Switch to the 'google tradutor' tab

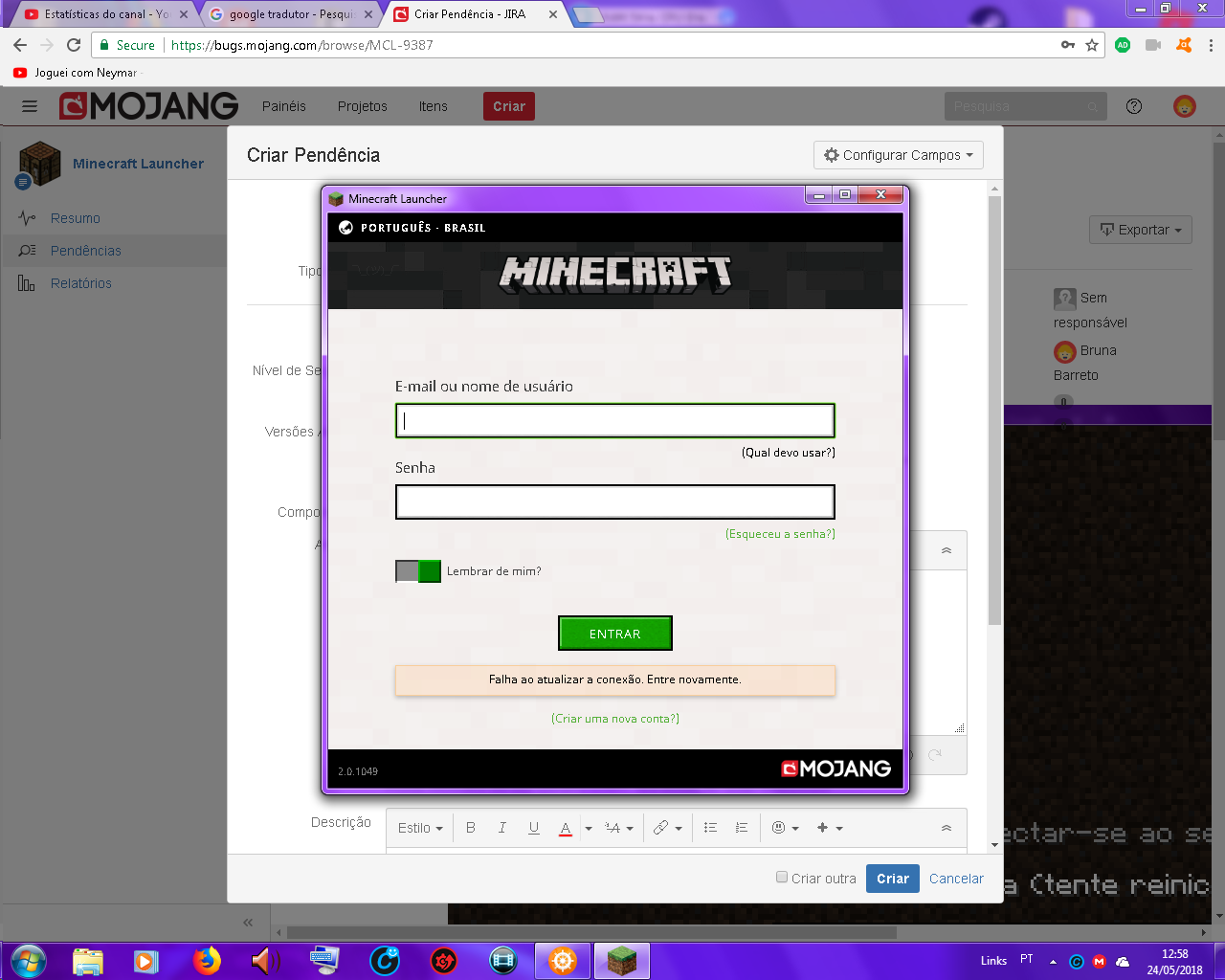(x=291, y=14)
